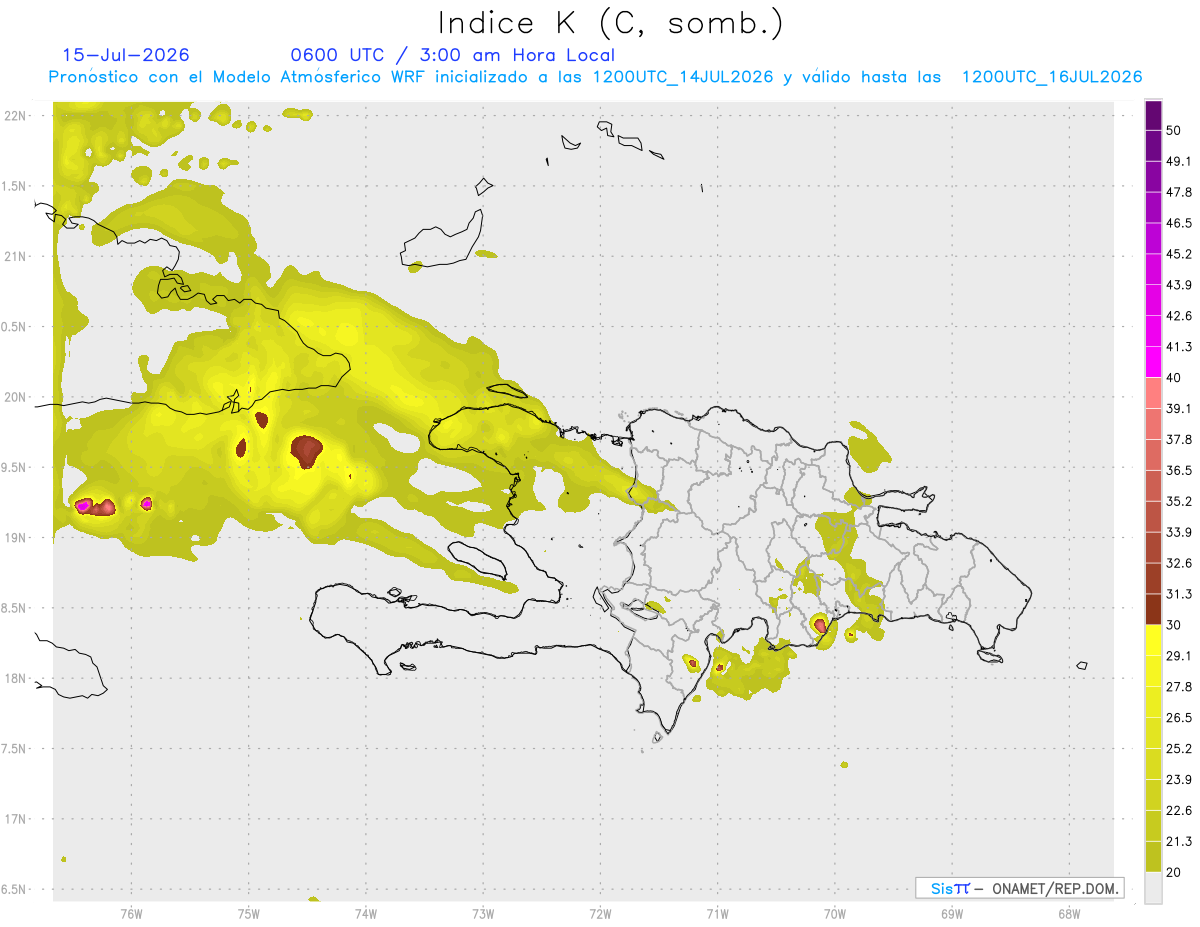Screen dimensions: 1200x927
Task: Select the colorbar value 23.9
Action: (x=1179, y=780)
